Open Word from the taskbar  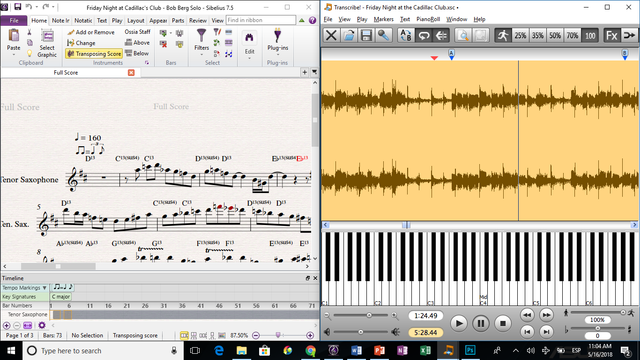click(x=356, y=351)
